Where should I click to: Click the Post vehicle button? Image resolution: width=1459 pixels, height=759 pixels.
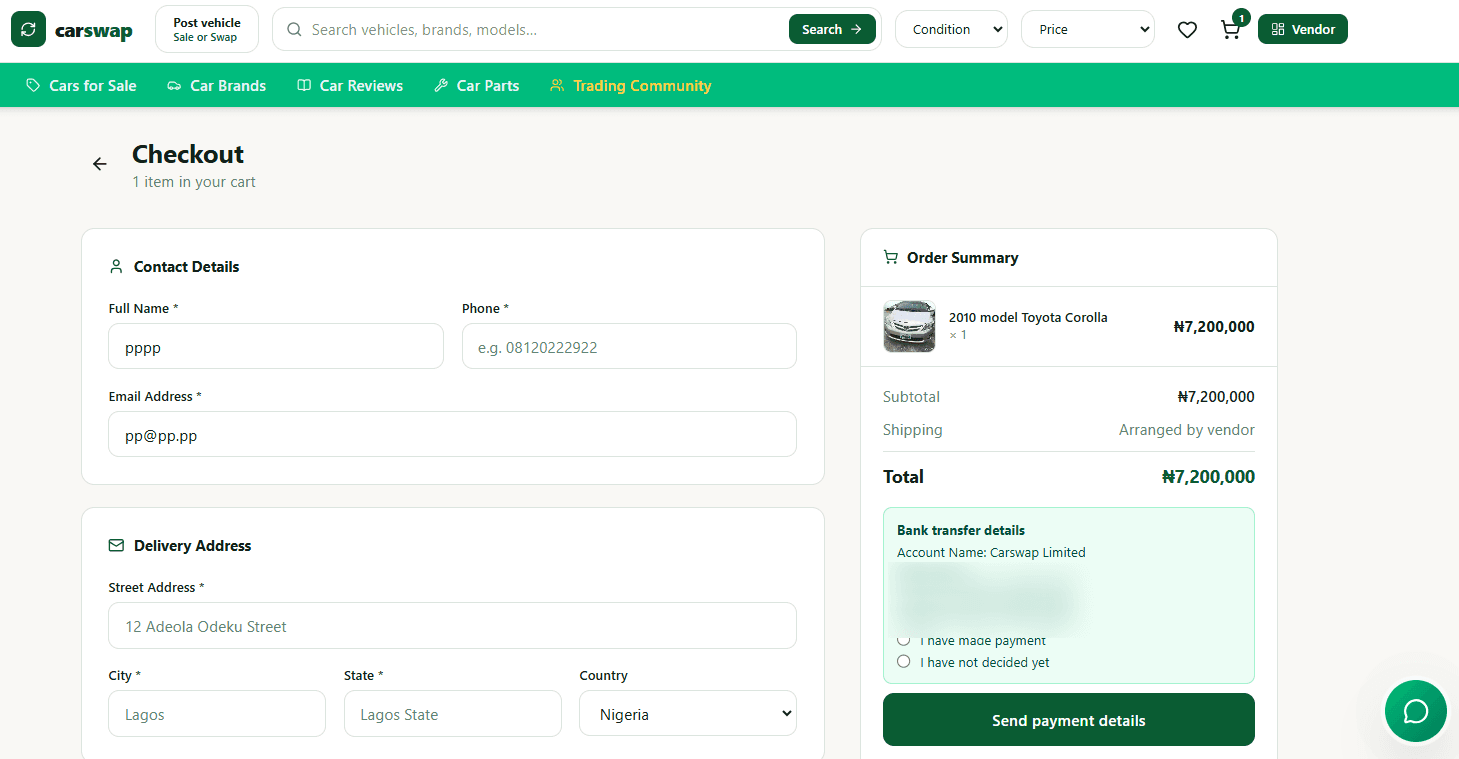tap(207, 29)
